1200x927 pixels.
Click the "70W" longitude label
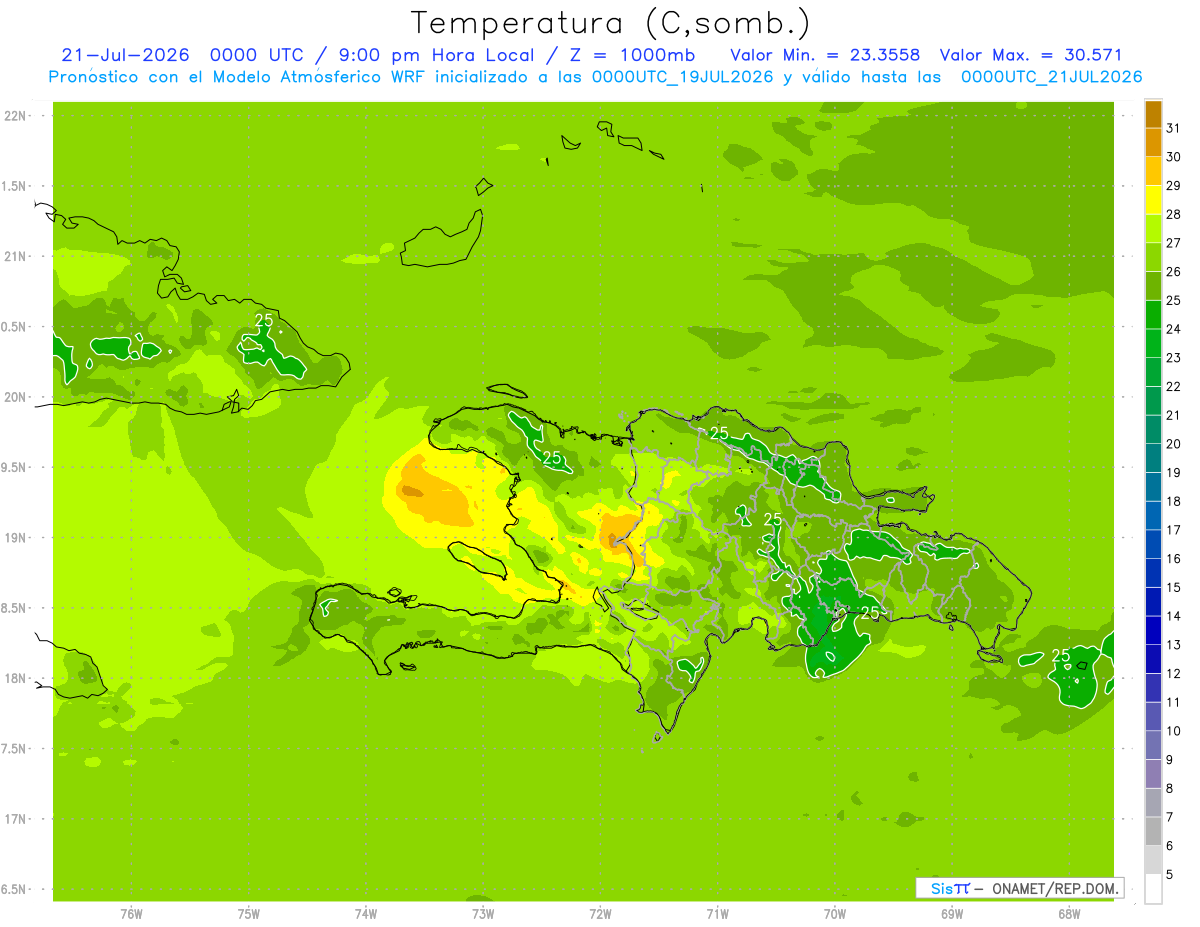pos(834,914)
